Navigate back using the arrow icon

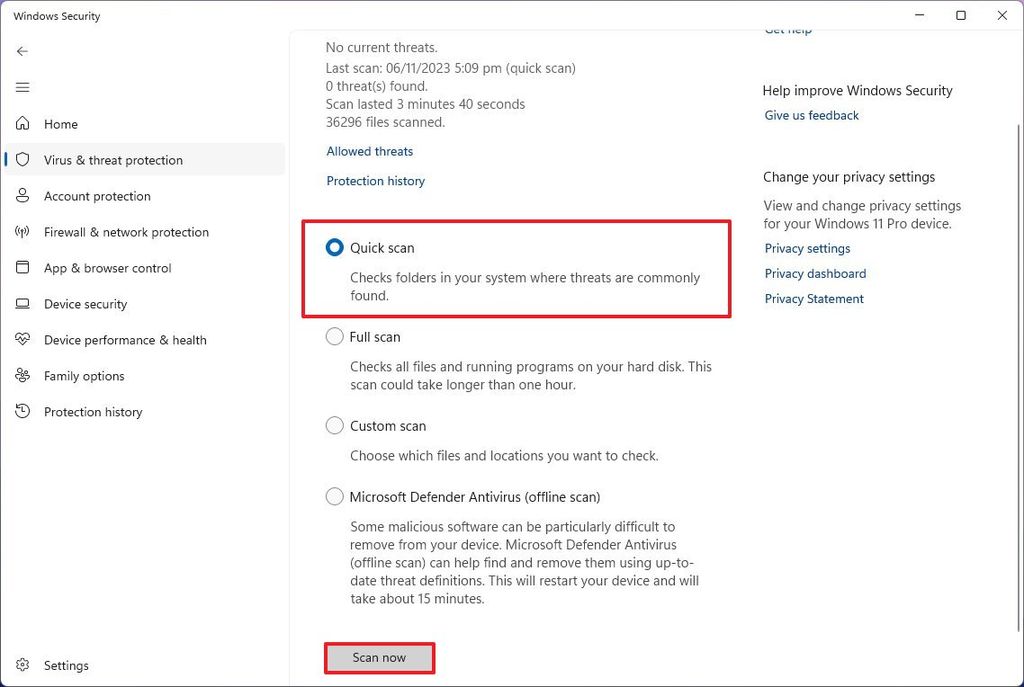tap(22, 51)
